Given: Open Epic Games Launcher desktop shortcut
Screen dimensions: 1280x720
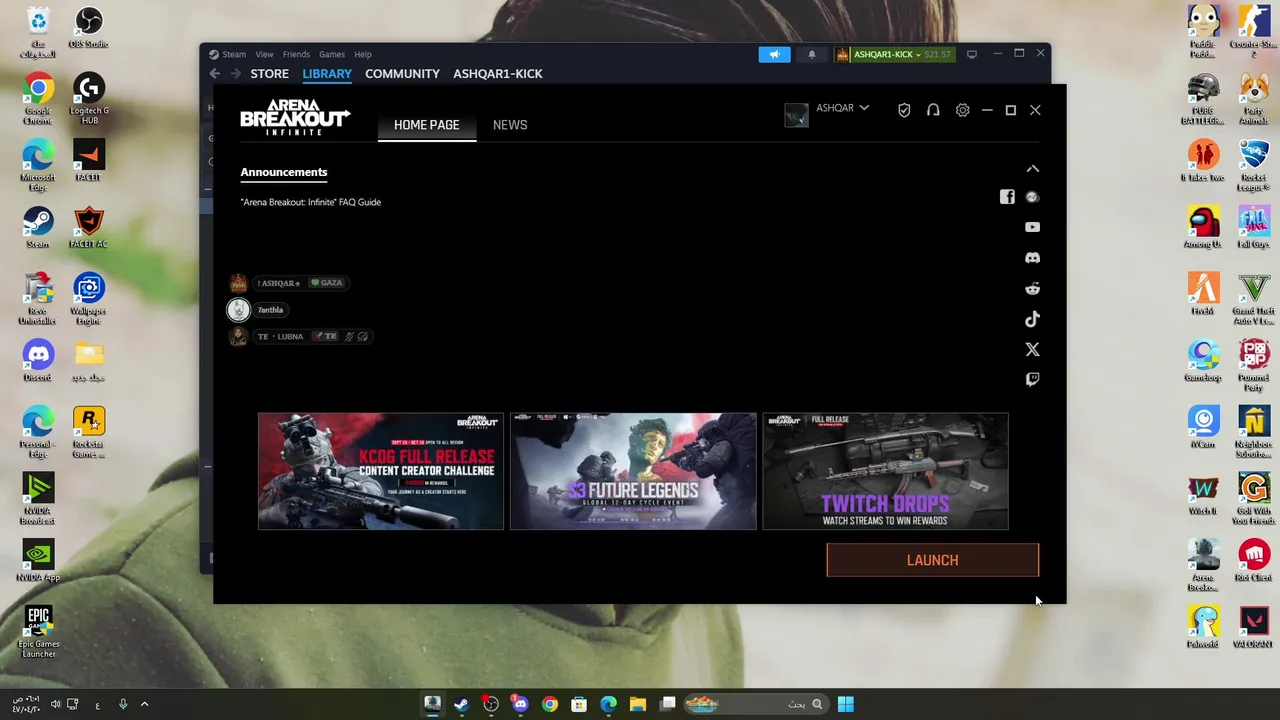Looking at the screenshot, I should pyautogui.click(x=38, y=632).
